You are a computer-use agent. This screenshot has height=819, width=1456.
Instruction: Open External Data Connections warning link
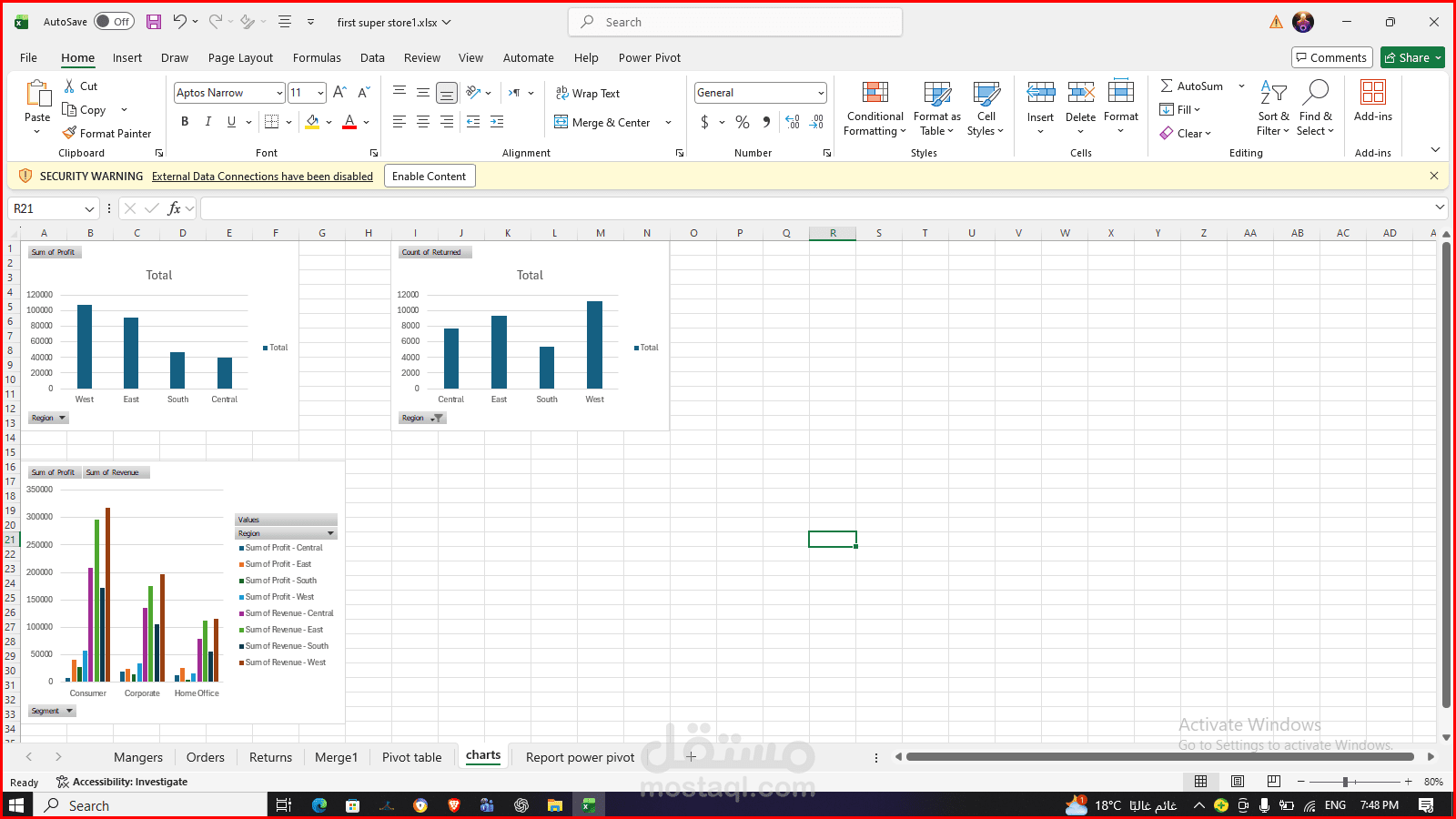click(263, 176)
